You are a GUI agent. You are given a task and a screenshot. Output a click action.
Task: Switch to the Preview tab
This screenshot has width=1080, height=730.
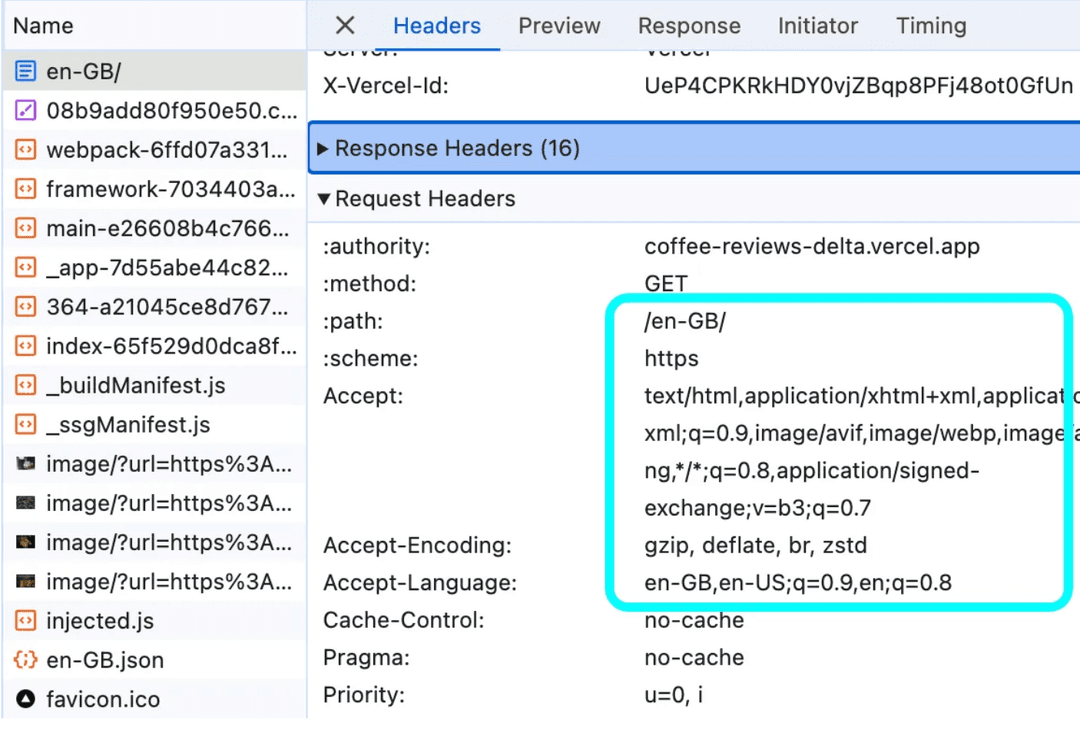click(559, 26)
